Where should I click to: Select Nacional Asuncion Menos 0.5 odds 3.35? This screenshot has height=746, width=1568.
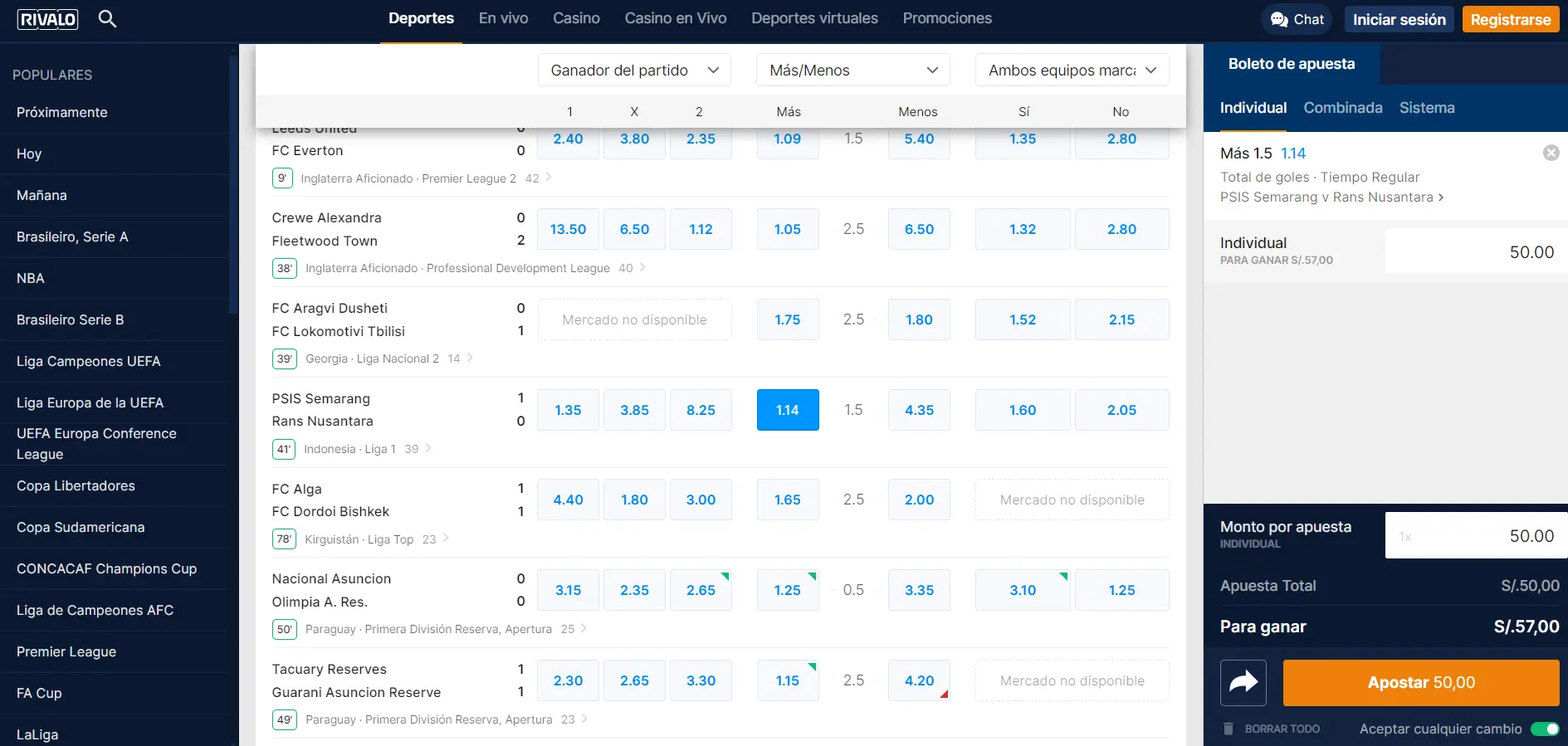pyautogui.click(x=919, y=590)
